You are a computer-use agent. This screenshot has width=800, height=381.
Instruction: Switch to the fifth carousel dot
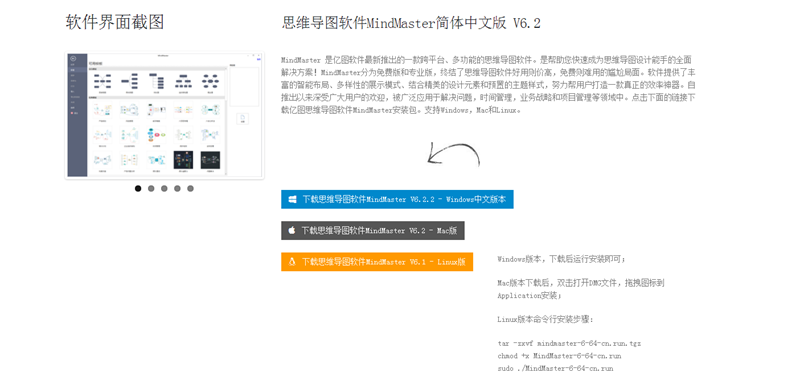[x=190, y=188]
